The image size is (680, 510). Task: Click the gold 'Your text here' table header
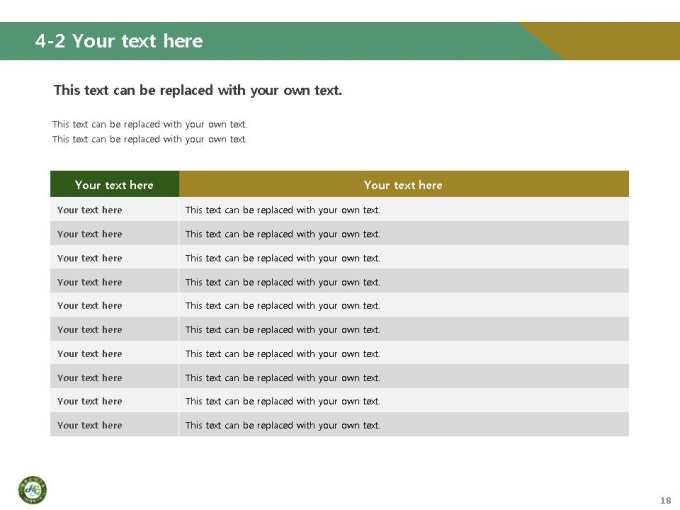click(x=404, y=184)
